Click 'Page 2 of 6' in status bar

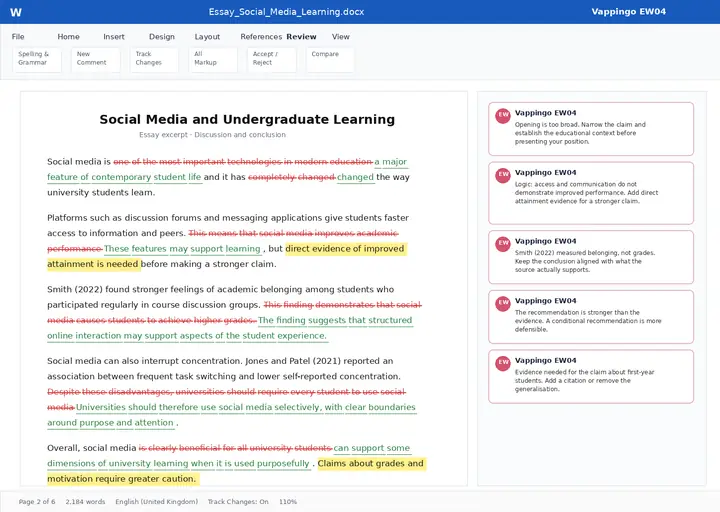tap(37, 502)
